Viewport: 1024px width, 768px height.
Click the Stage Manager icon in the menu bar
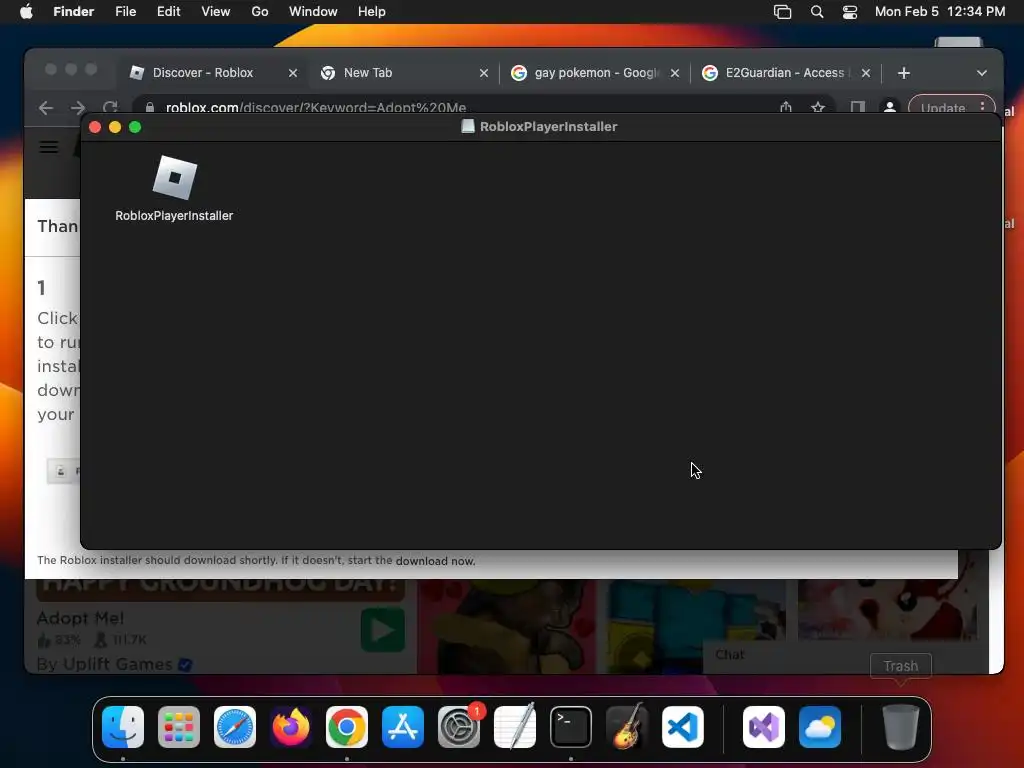pyautogui.click(x=782, y=12)
